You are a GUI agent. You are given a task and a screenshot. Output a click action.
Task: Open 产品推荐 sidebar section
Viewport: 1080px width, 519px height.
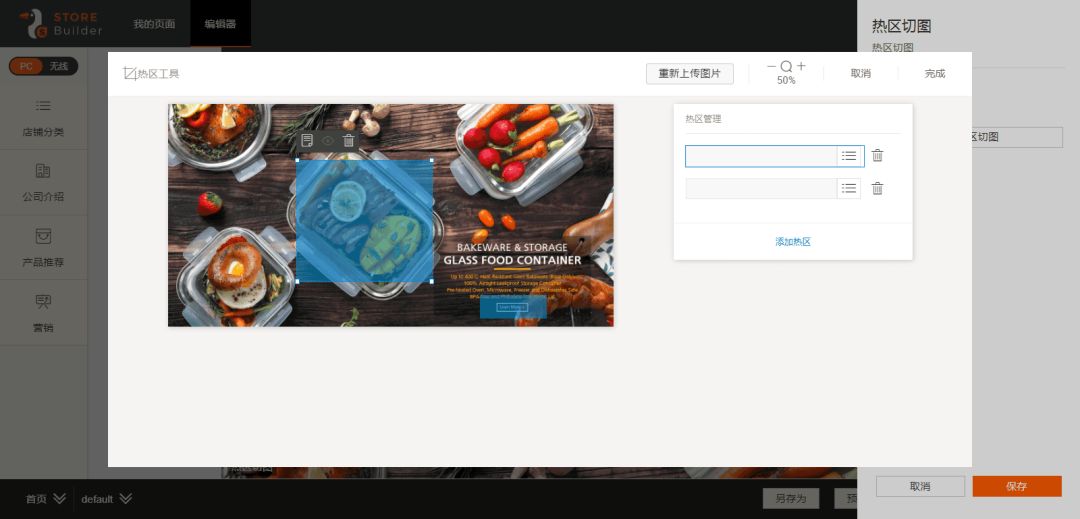click(x=43, y=248)
